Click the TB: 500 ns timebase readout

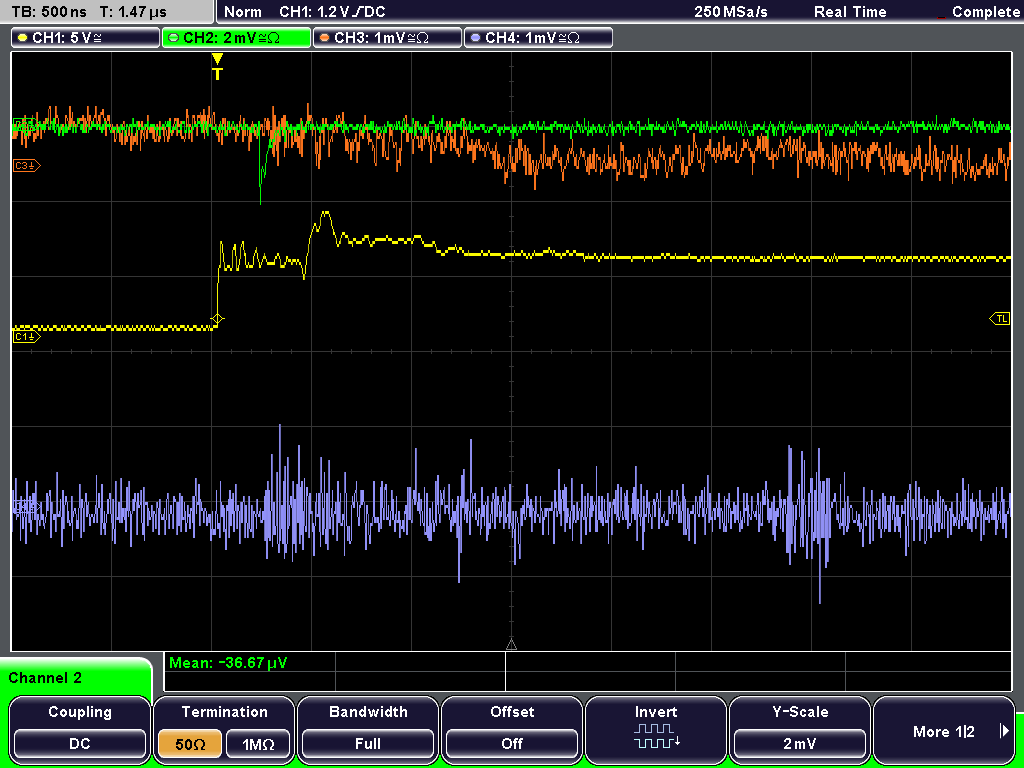50,12
